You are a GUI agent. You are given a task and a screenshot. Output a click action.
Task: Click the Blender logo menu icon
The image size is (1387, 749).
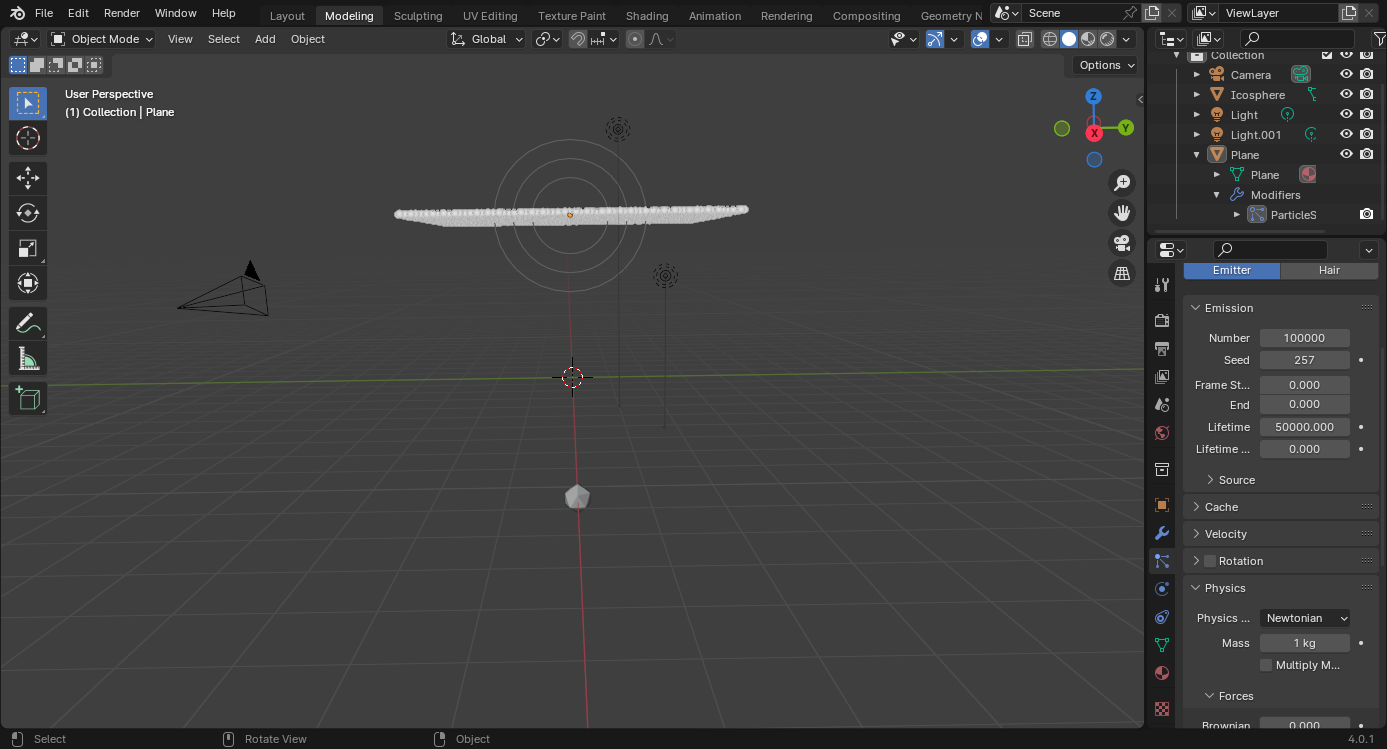coord(17,13)
